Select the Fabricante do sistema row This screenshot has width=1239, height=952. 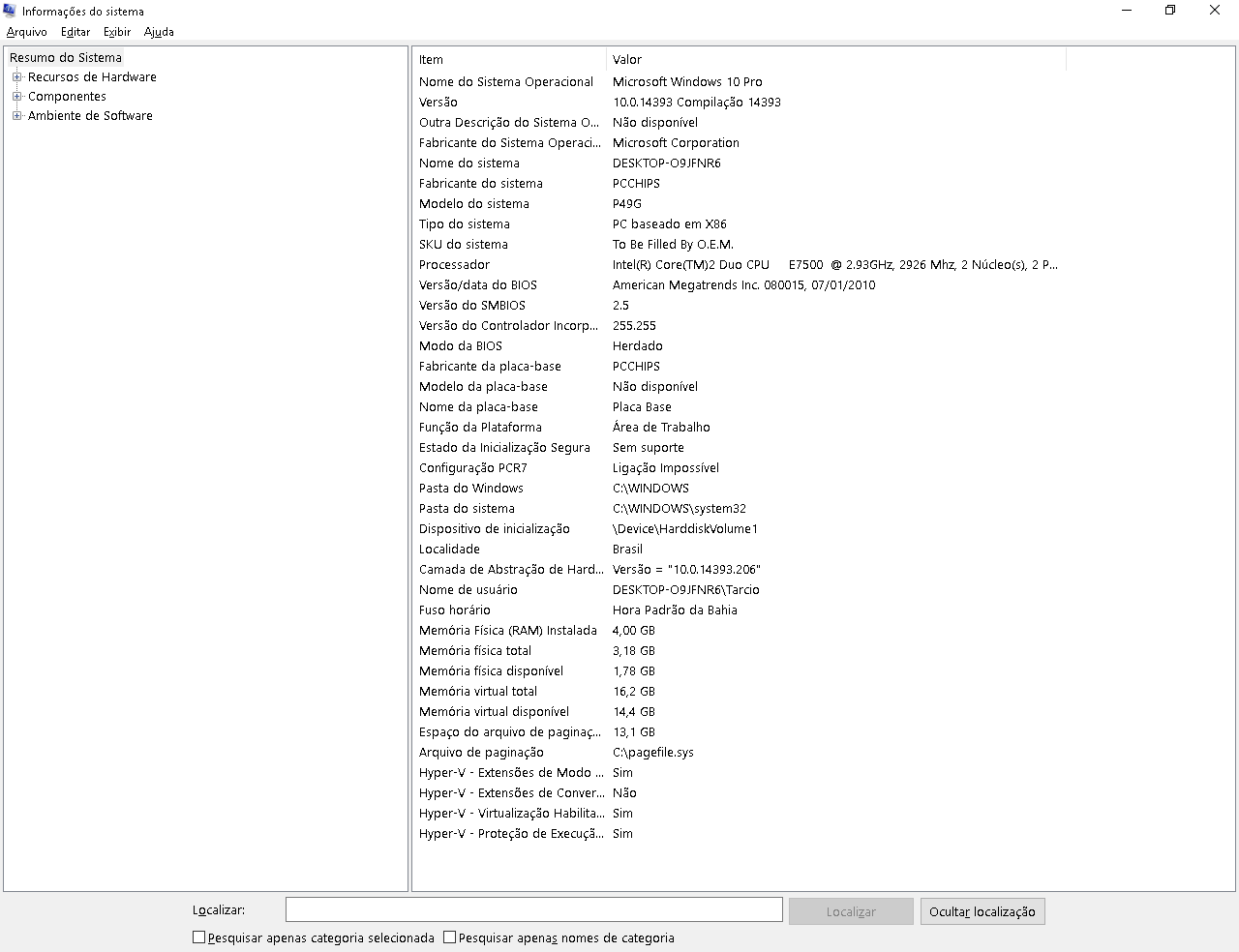pyautogui.click(x=740, y=184)
